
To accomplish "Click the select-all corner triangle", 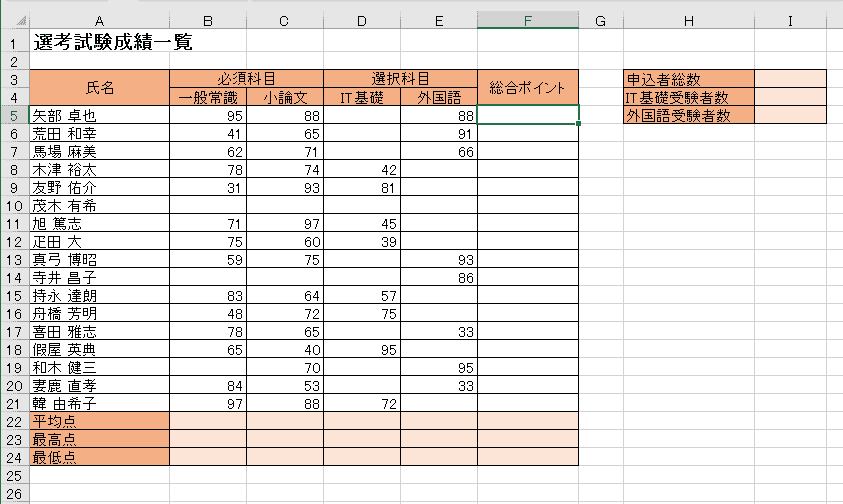I will coord(20,22).
